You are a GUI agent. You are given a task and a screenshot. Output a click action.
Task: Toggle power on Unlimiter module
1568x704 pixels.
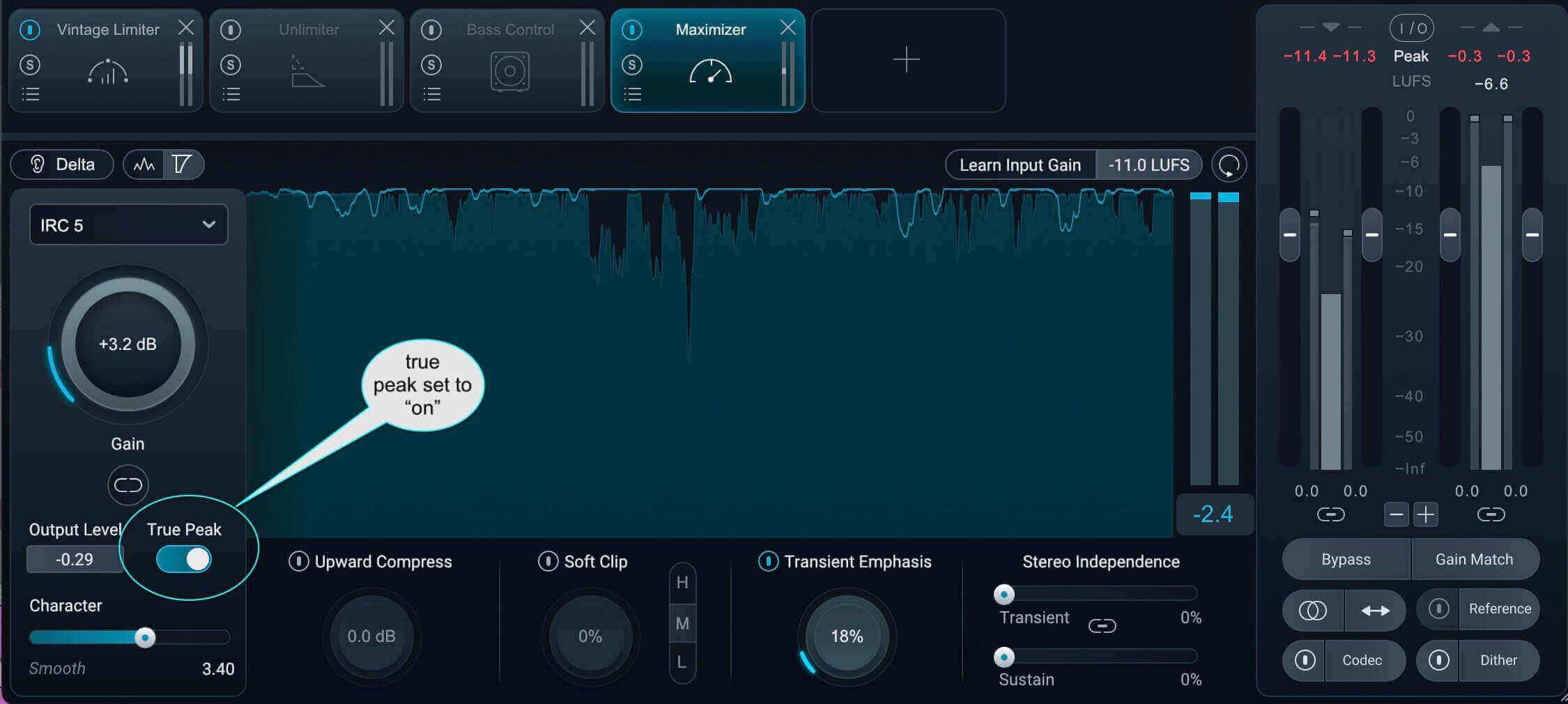pos(231,30)
